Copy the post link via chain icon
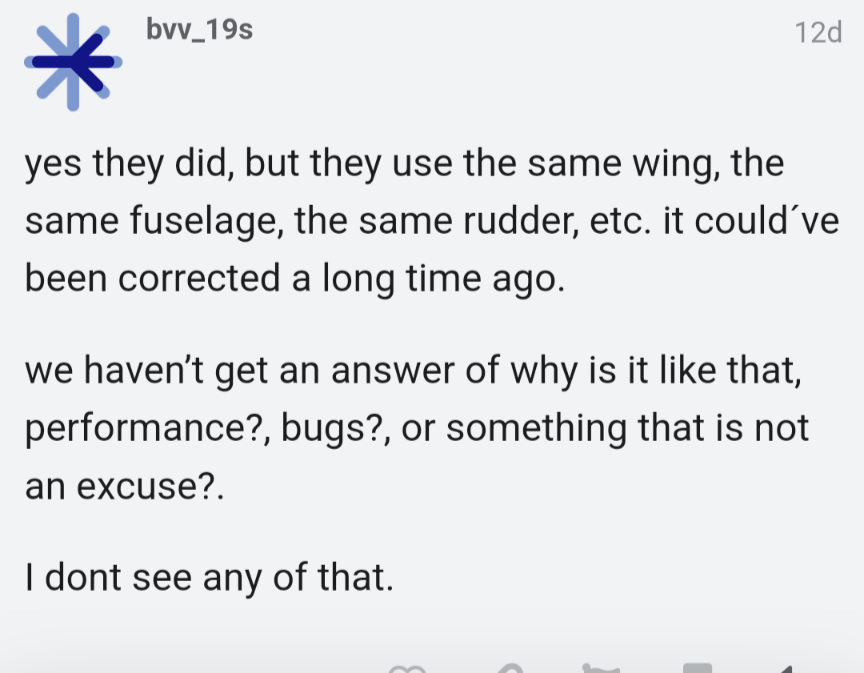Viewport: 864px width, 673px height. point(509,668)
